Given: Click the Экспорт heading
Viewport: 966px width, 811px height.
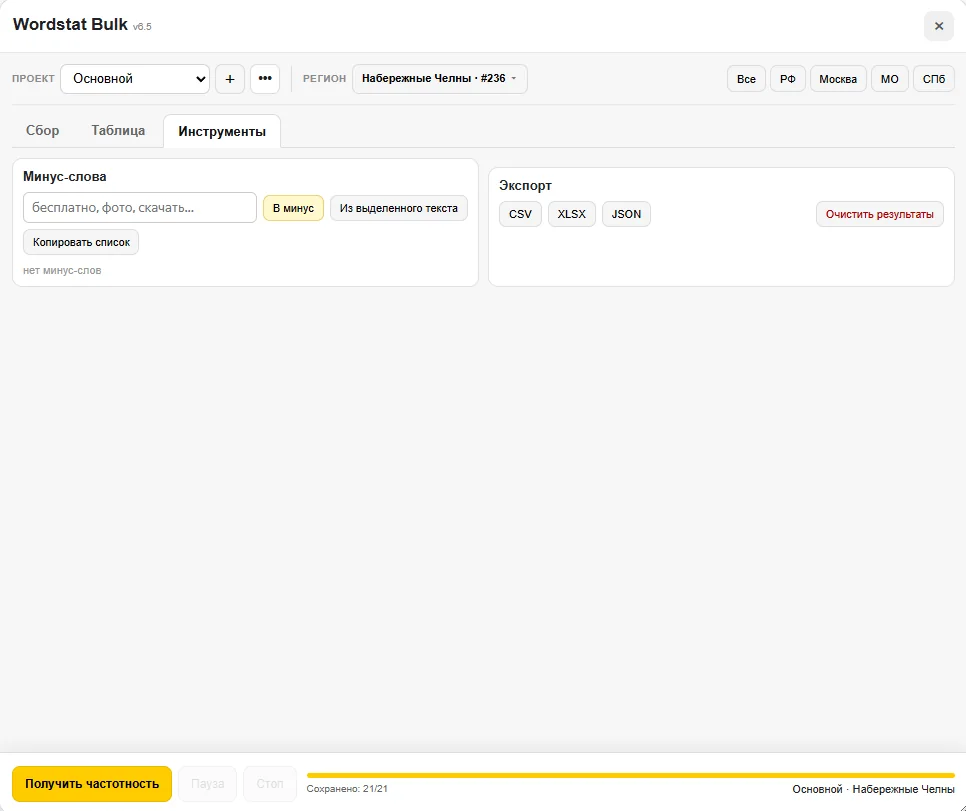Looking at the screenshot, I should [526, 185].
